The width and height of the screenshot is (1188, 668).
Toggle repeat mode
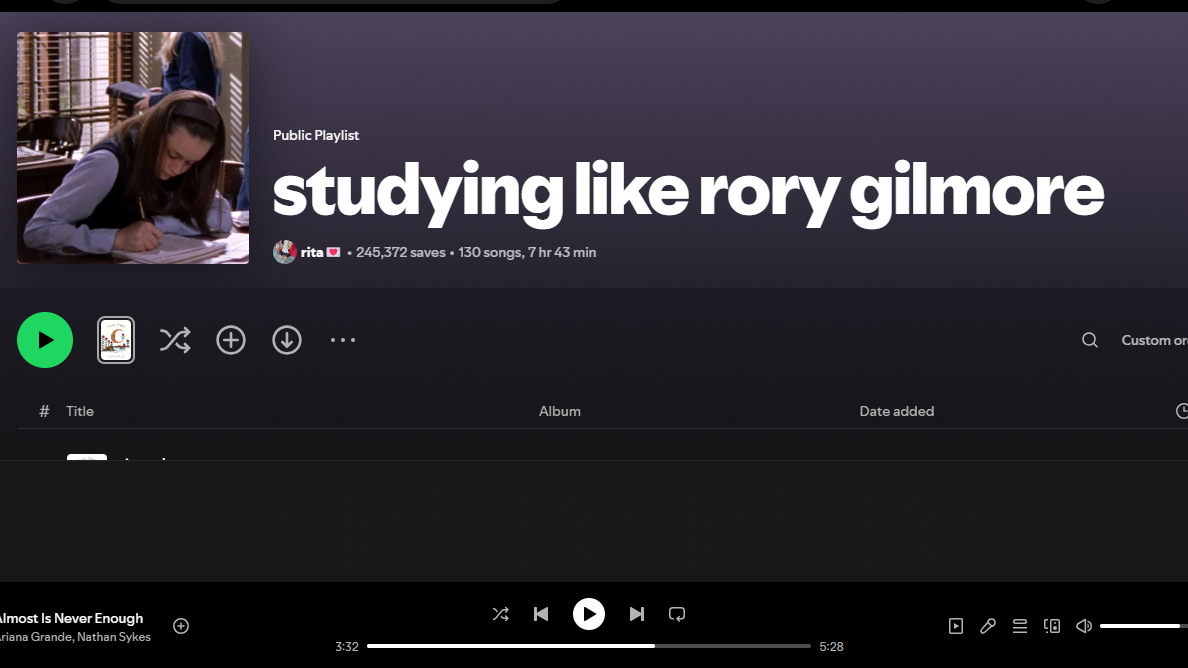[677, 614]
